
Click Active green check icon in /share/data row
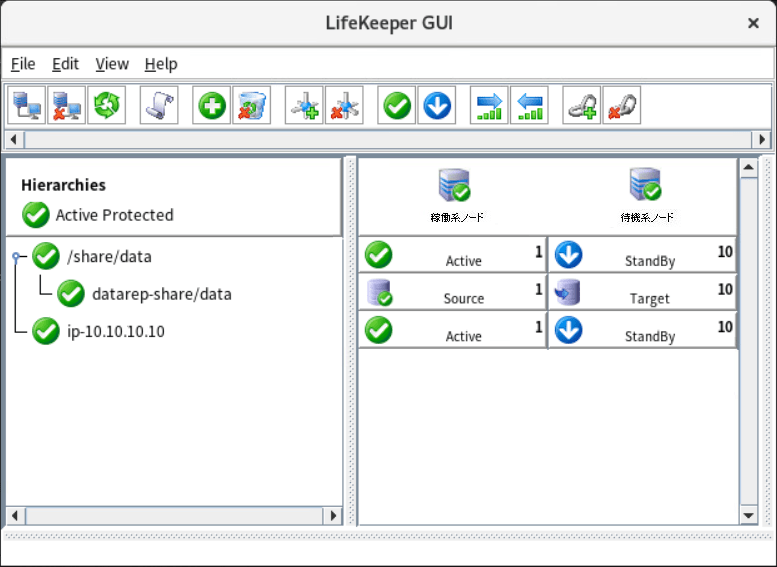379,255
